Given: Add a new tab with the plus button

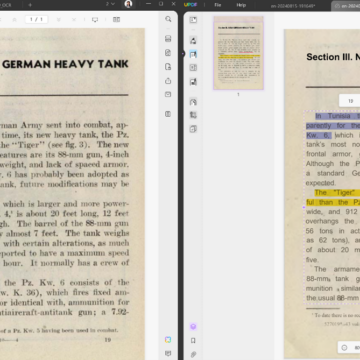Looking at the screenshot, I should point(30,5).
